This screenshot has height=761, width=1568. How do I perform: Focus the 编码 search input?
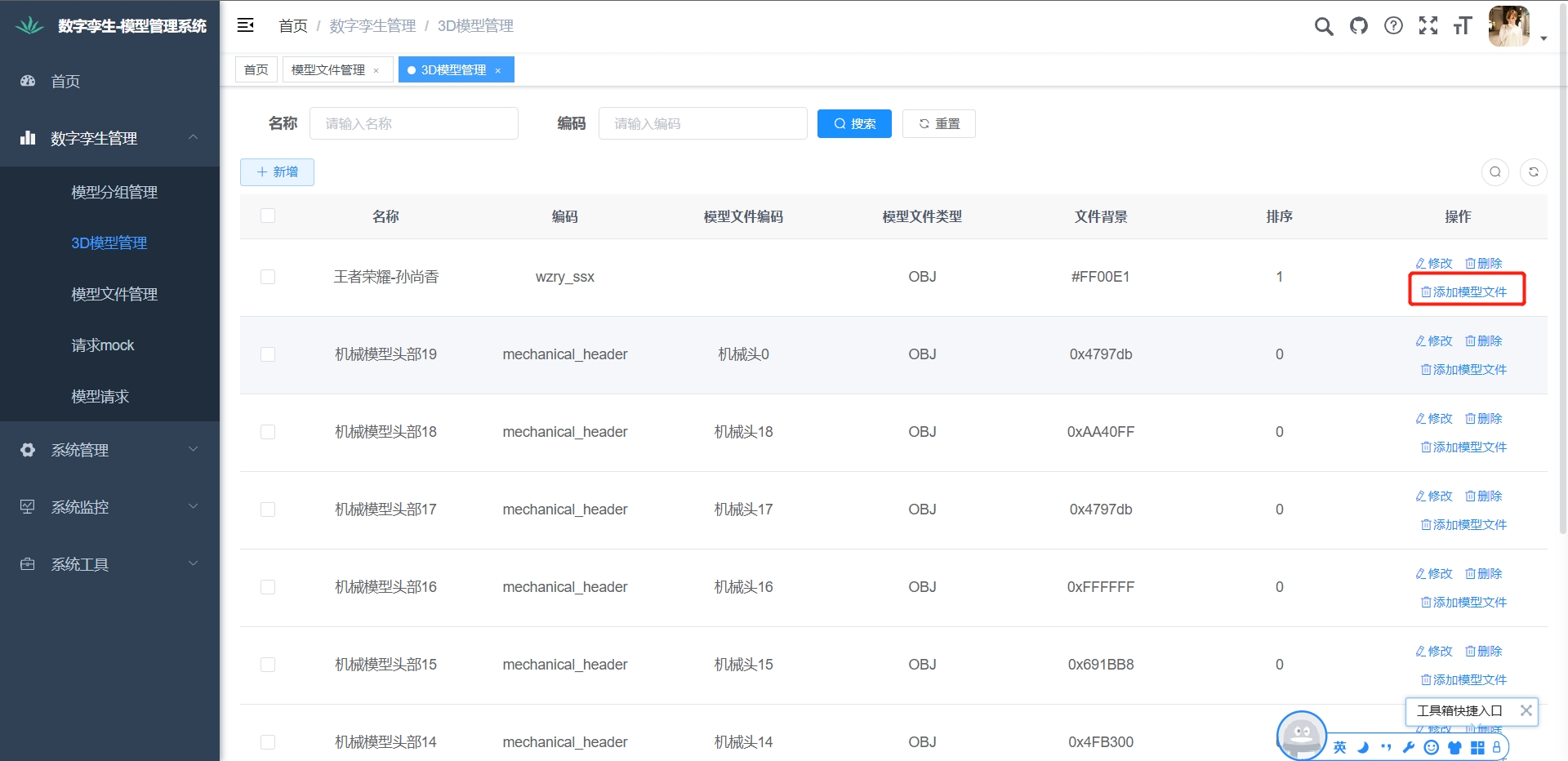click(703, 123)
